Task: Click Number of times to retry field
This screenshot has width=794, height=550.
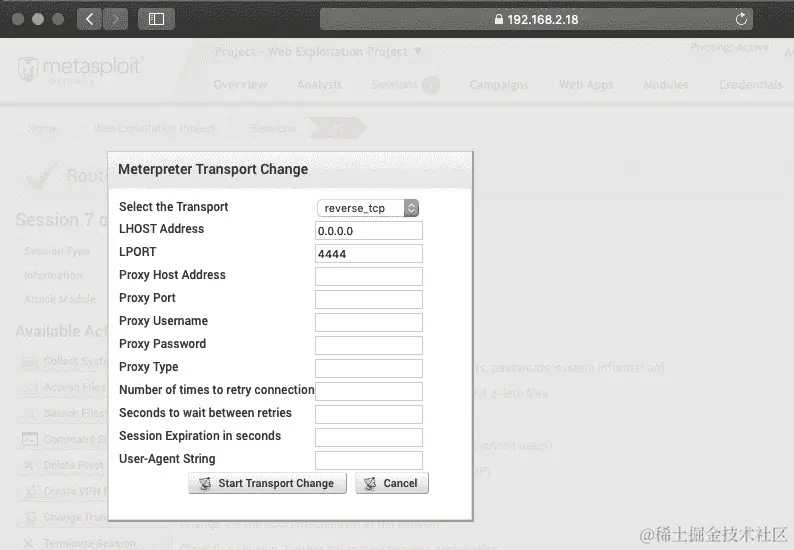Action: [x=369, y=391]
